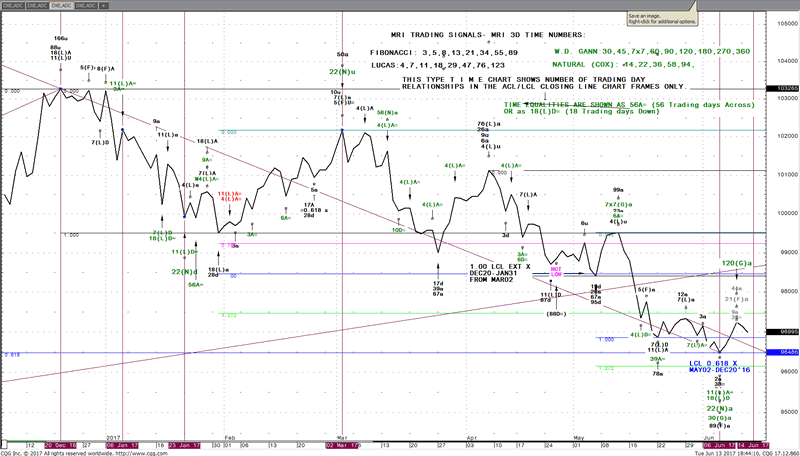The image size is (800, 456).
Task: Switch to the second DXE,ADC tab
Action: 38,4
